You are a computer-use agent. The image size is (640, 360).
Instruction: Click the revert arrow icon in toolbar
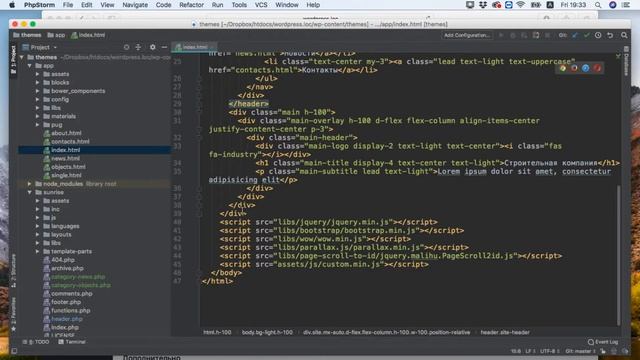[610, 36]
